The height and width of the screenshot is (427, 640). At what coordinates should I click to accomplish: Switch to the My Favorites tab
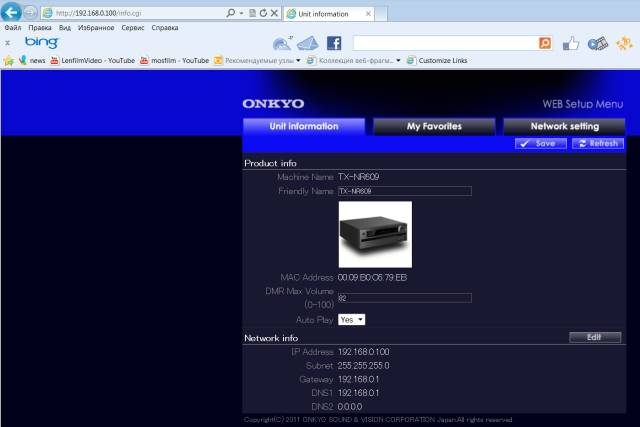coord(434,126)
